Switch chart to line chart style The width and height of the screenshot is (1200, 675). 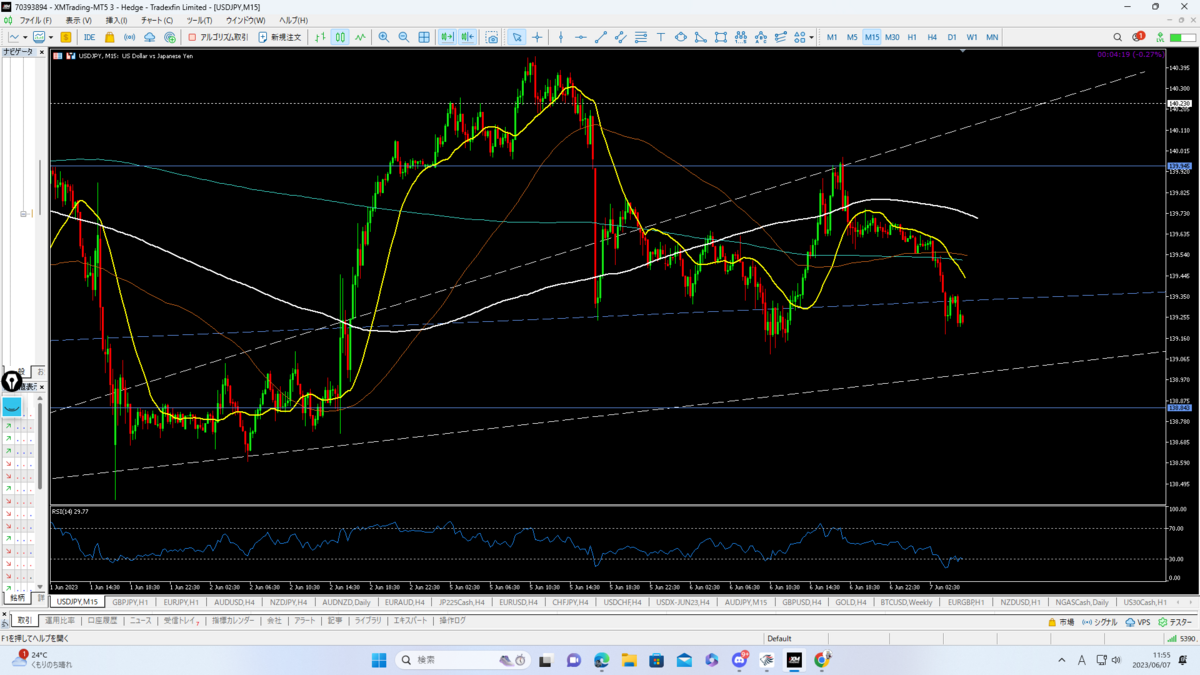360,37
